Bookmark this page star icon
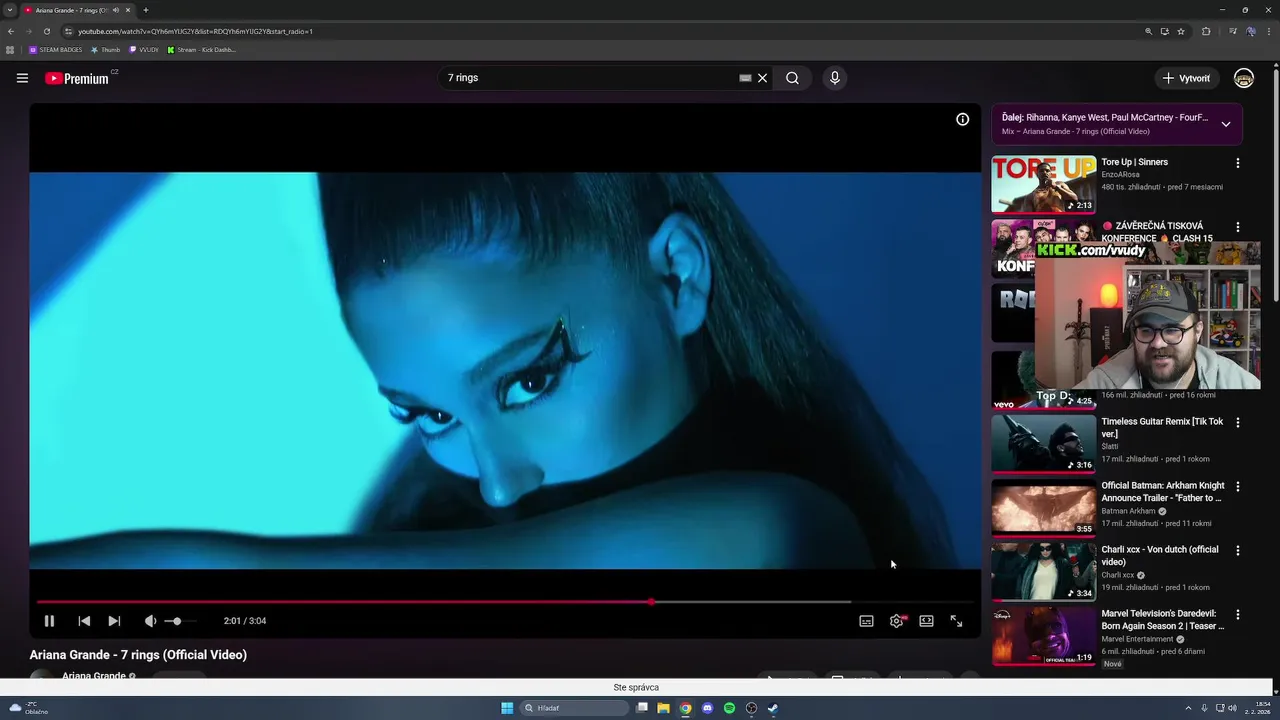The height and width of the screenshot is (720, 1280). (x=1181, y=31)
